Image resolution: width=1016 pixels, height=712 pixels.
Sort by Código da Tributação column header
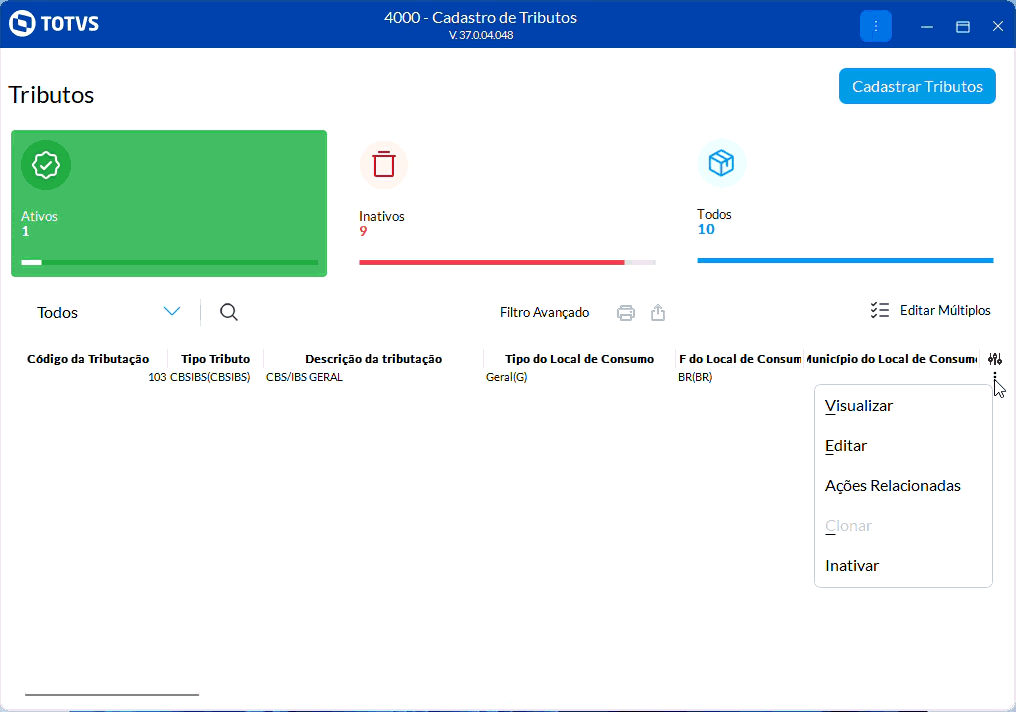click(88, 359)
